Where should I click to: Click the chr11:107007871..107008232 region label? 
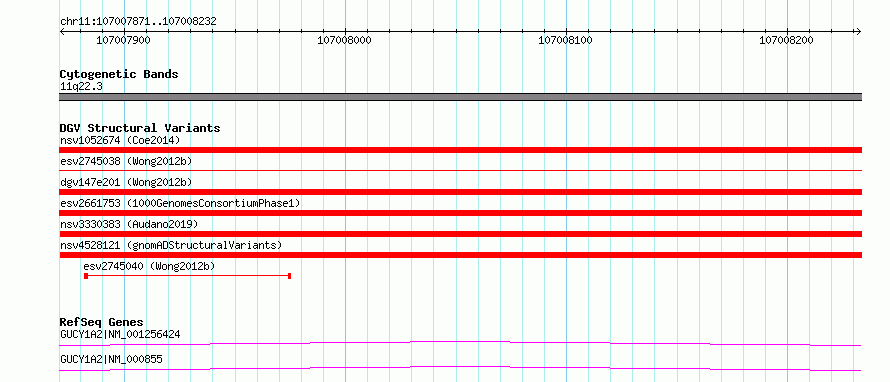138,22
